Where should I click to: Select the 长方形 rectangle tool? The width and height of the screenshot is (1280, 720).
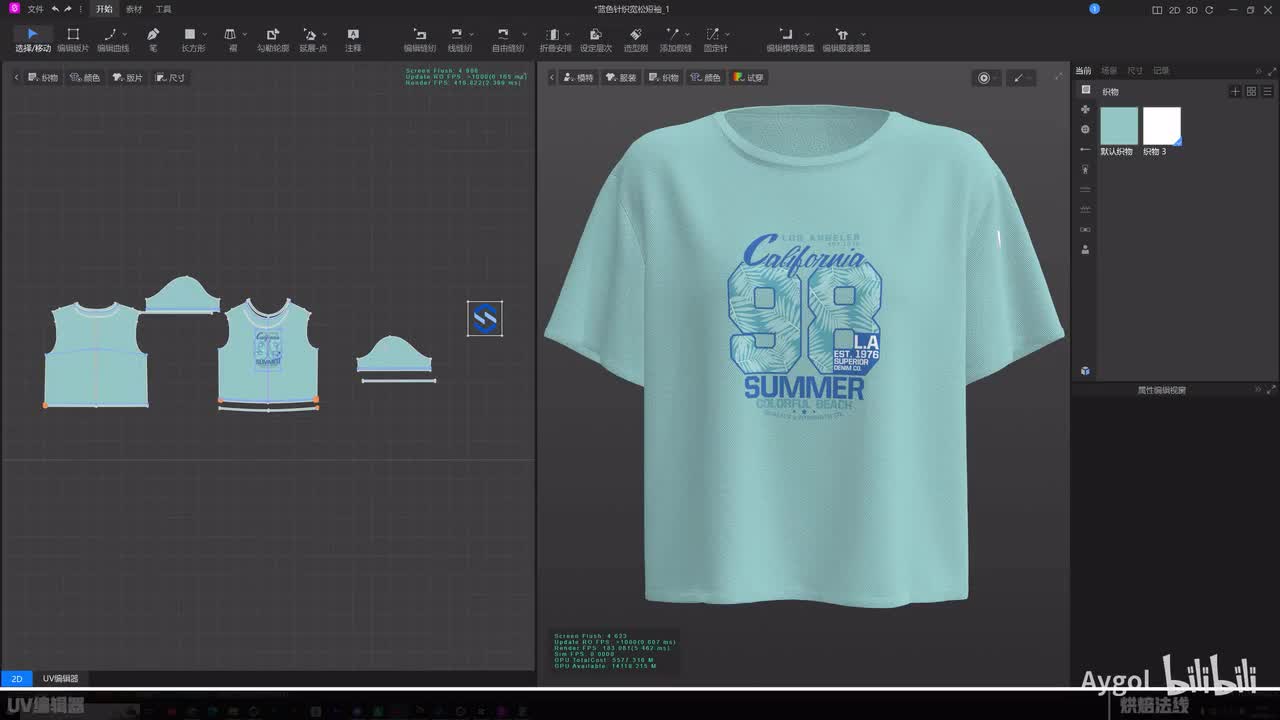point(191,40)
